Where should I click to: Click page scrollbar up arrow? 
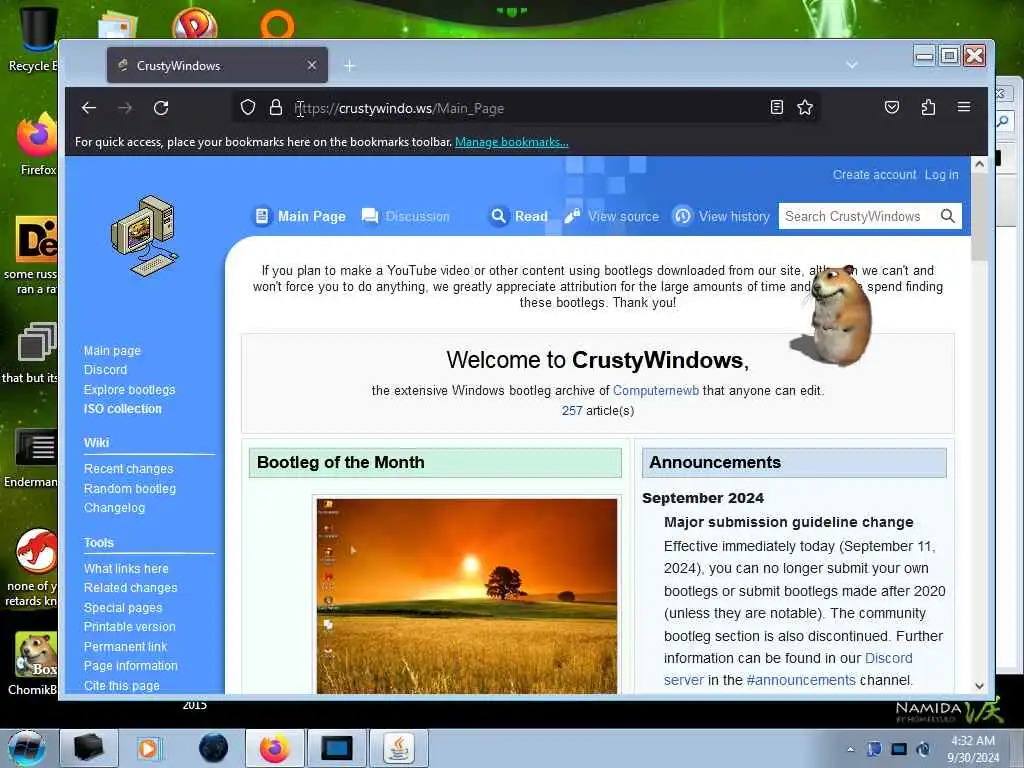coord(979,165)
